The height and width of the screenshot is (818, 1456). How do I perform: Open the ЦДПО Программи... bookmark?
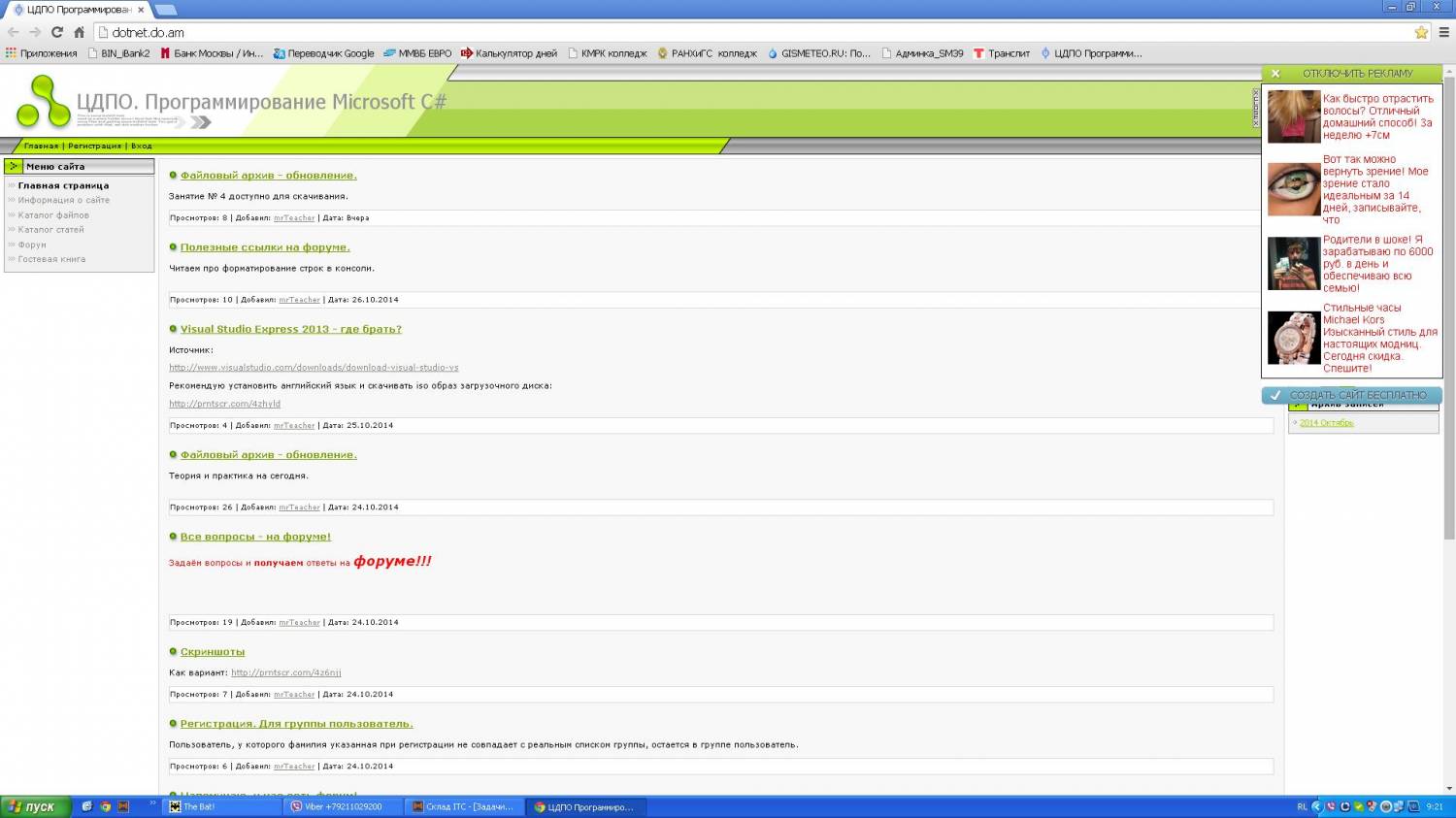coord(1092,53)
